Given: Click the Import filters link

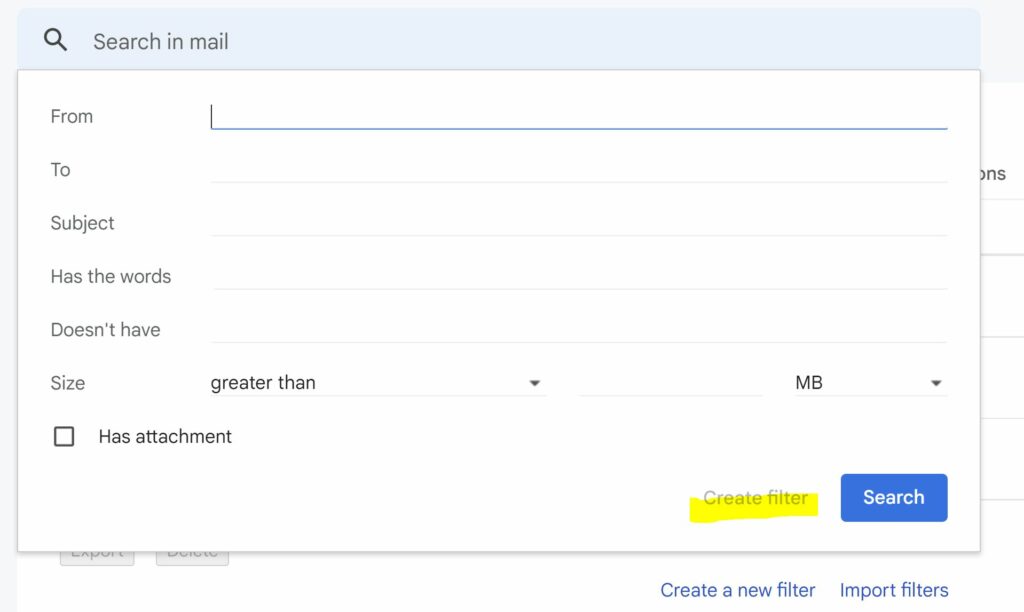Looking at the screenshot, I should [894, 590].
